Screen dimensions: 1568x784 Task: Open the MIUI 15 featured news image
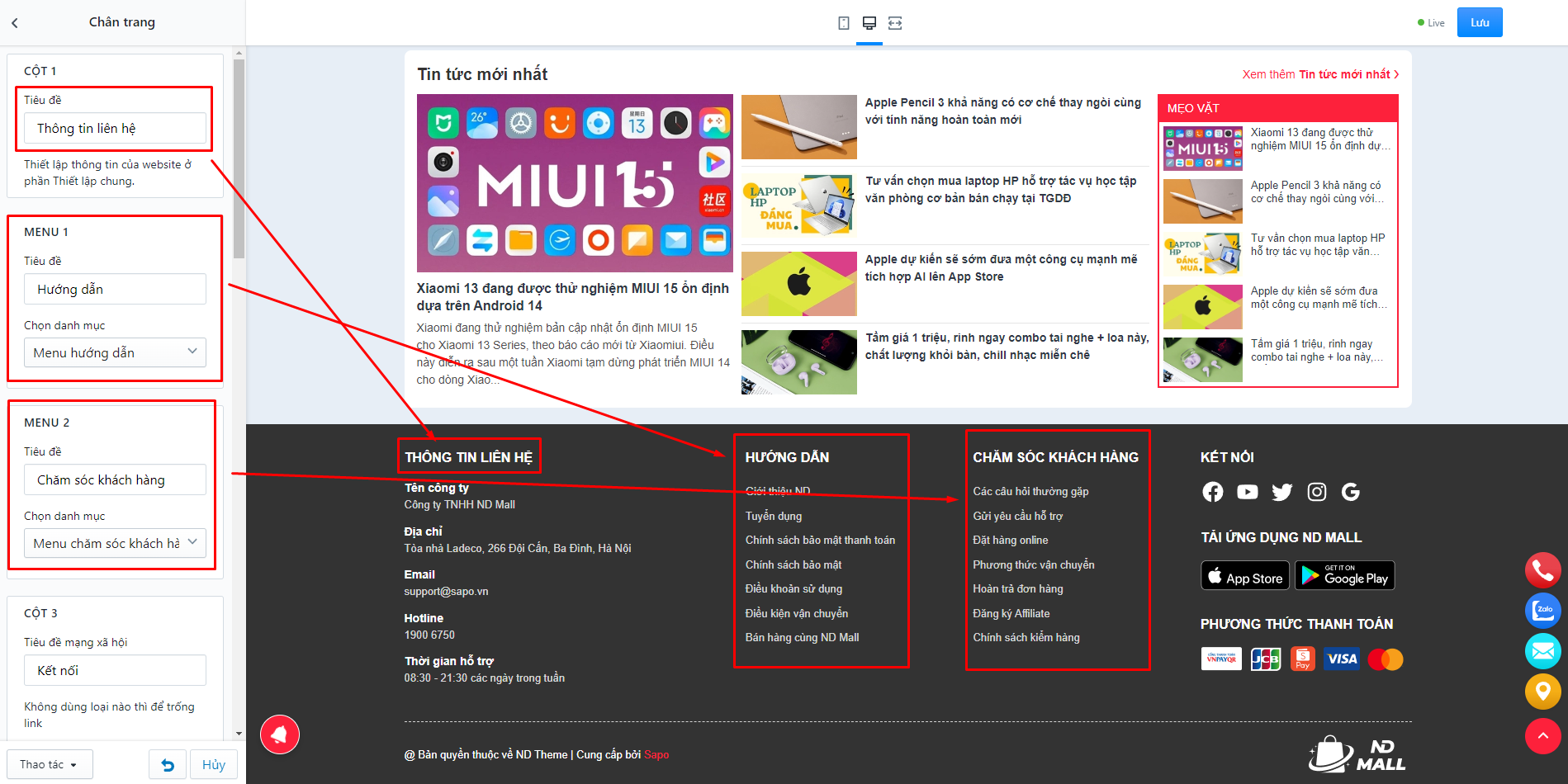click(x=575, y=183)
